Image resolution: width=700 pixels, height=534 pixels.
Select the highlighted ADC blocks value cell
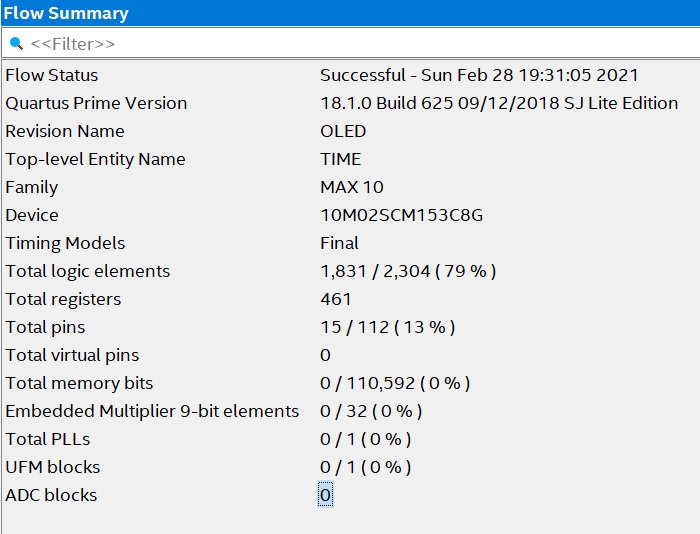pyautogui.click(x=325, y=495)
